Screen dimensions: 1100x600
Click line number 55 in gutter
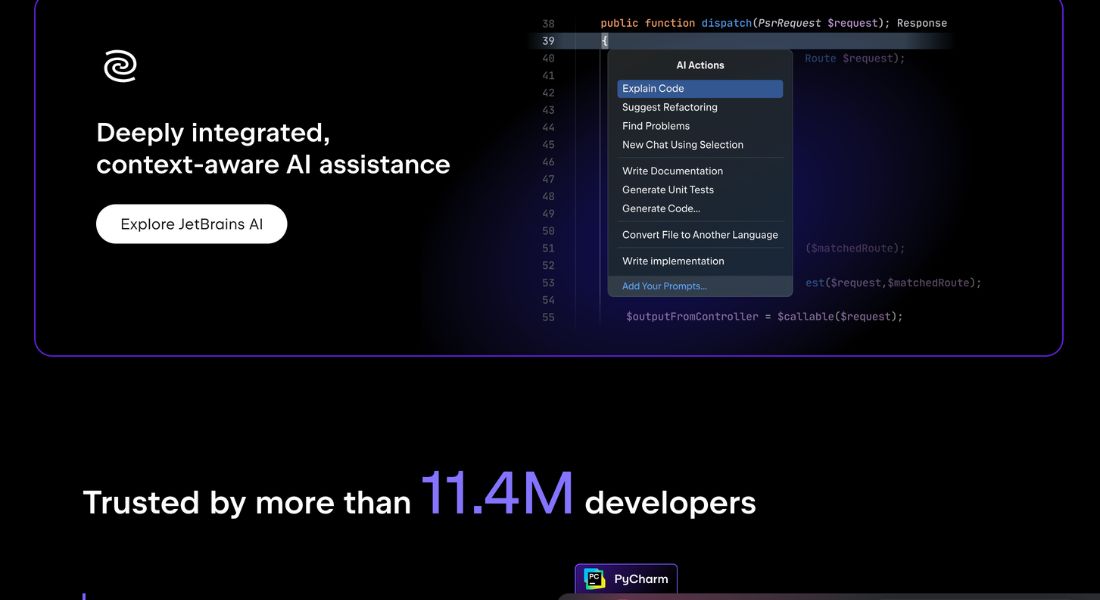(x=548, y=317)
